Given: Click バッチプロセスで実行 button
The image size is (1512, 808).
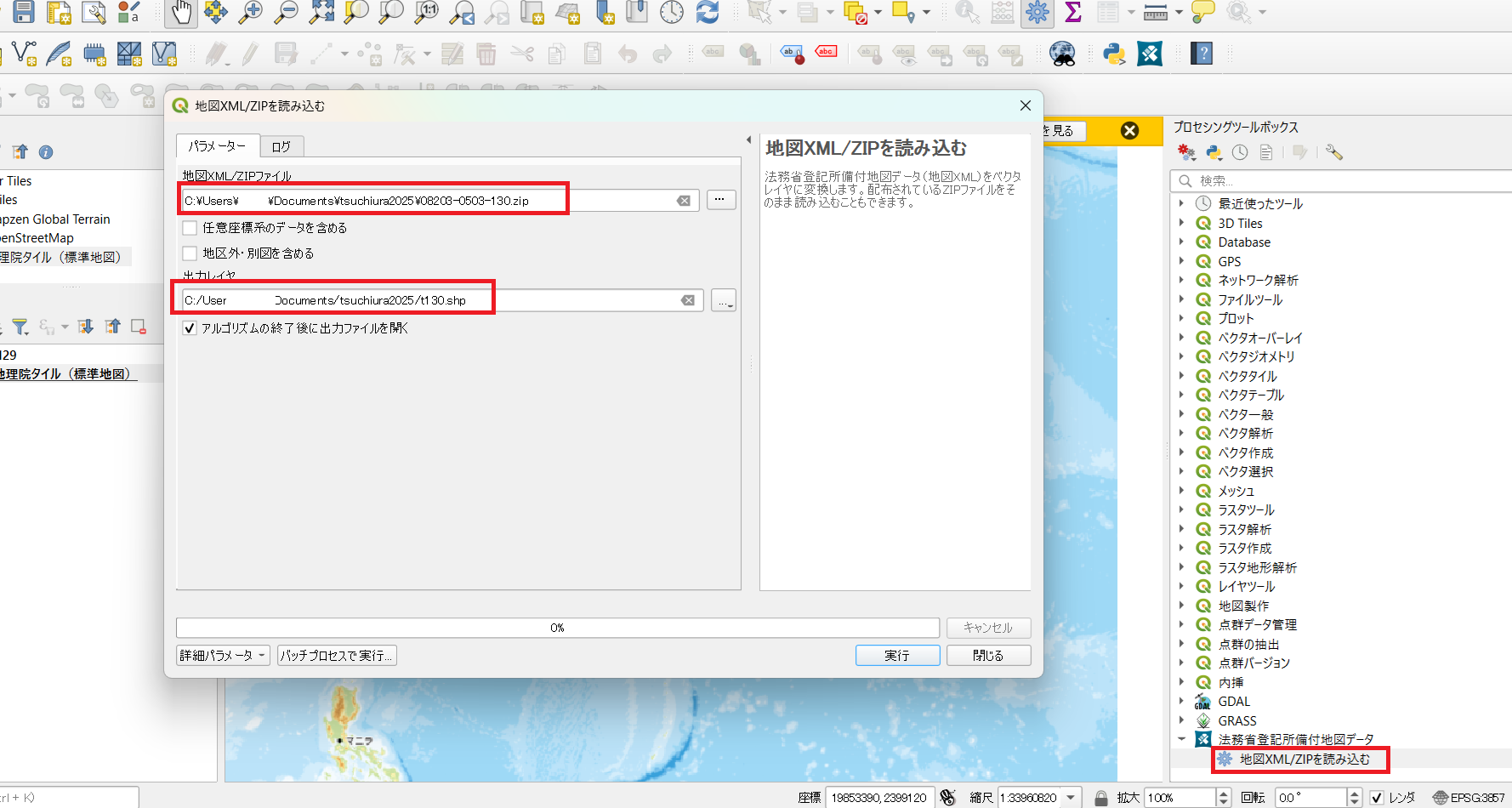Looking at the screenshot, I should pyautogui.click(x=337, y=655).
